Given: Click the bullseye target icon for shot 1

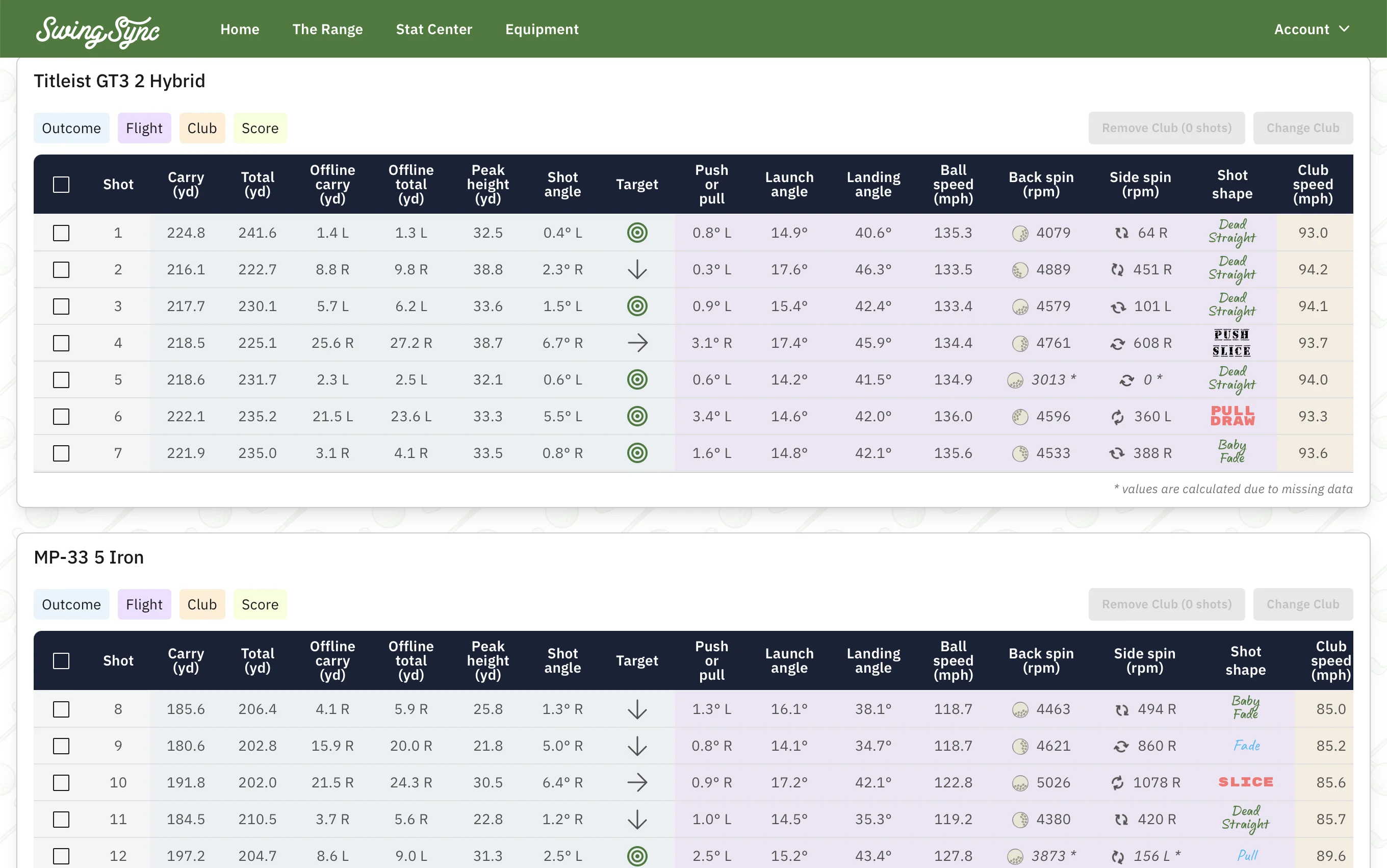Looking at the screenshot, I should (637, 233).
